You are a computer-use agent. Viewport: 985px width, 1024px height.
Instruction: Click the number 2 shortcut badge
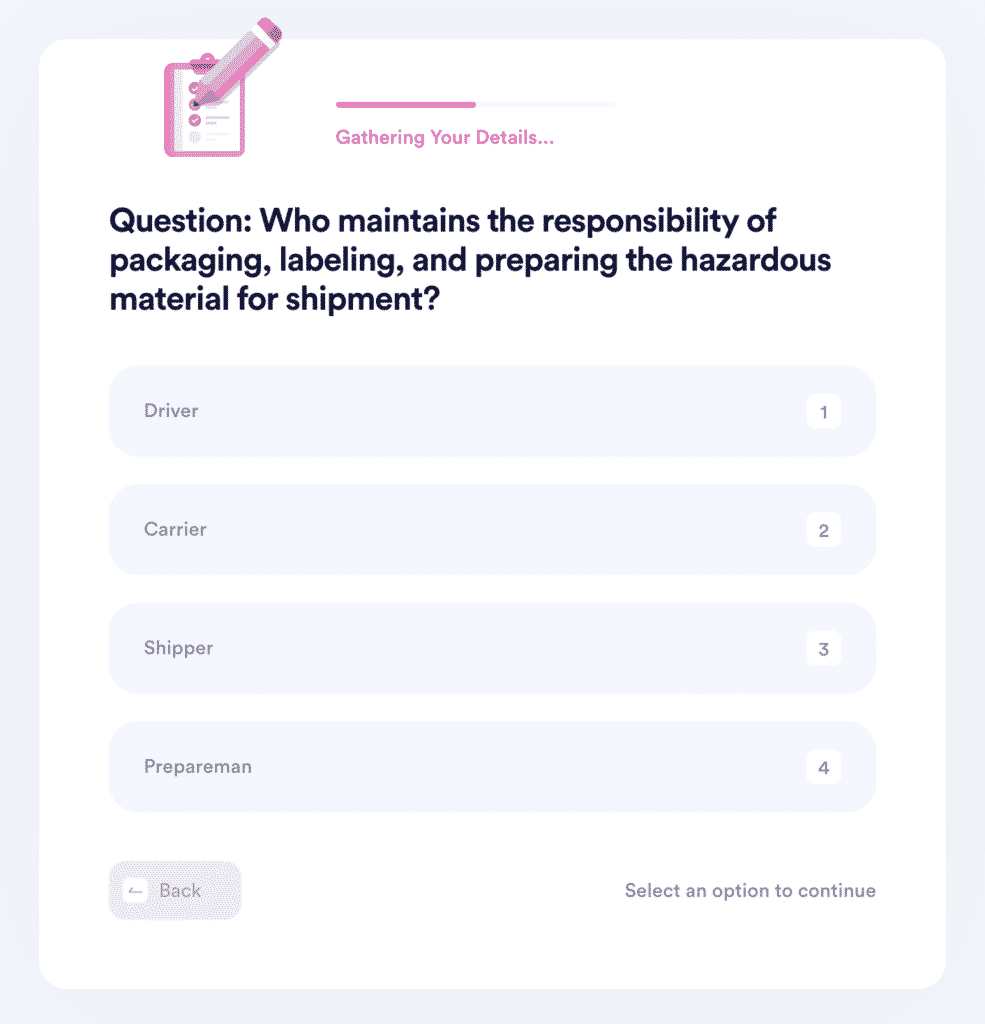click(823, 530)
